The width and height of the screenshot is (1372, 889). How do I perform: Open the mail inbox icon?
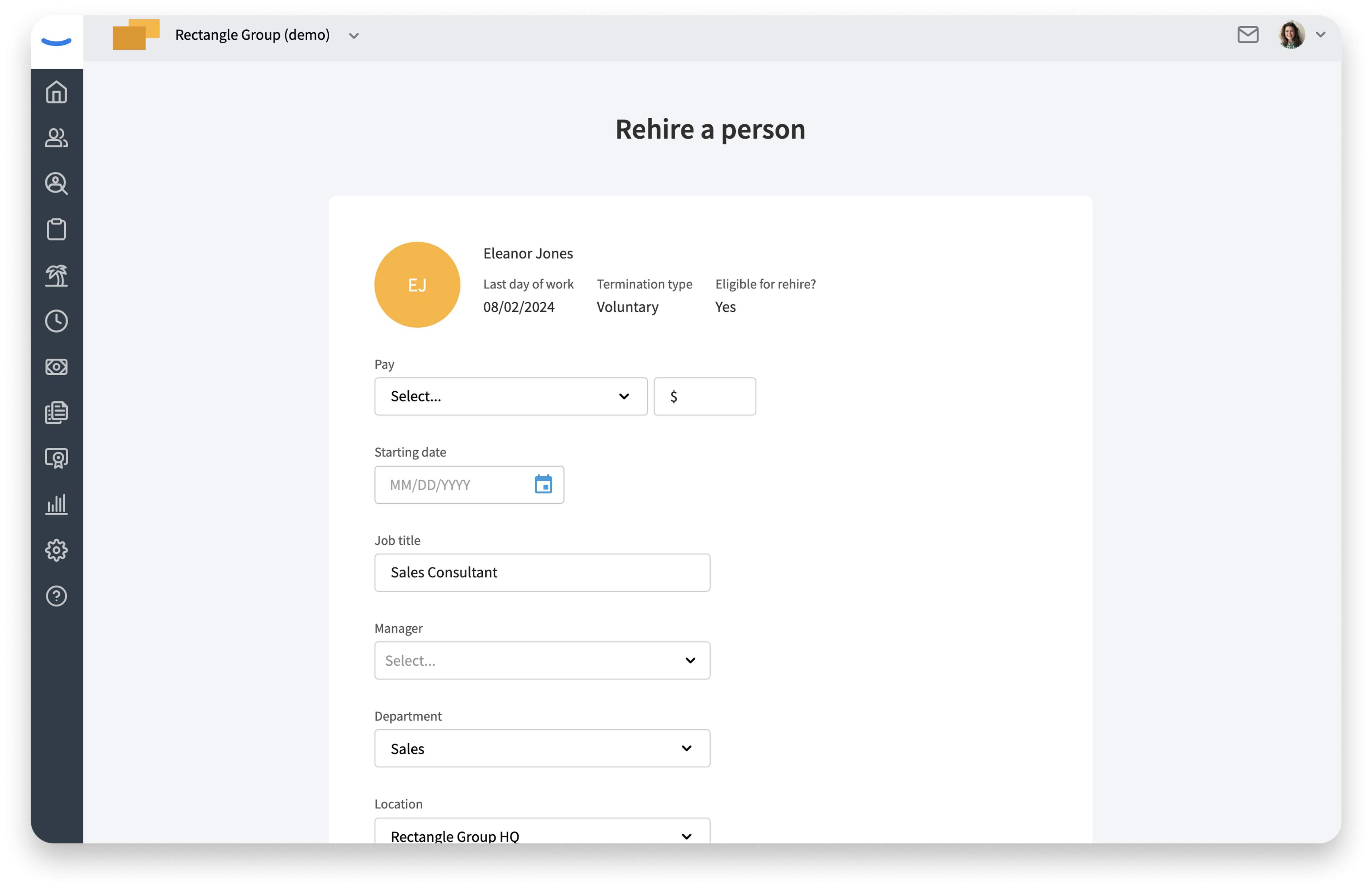coord(1247,35)
